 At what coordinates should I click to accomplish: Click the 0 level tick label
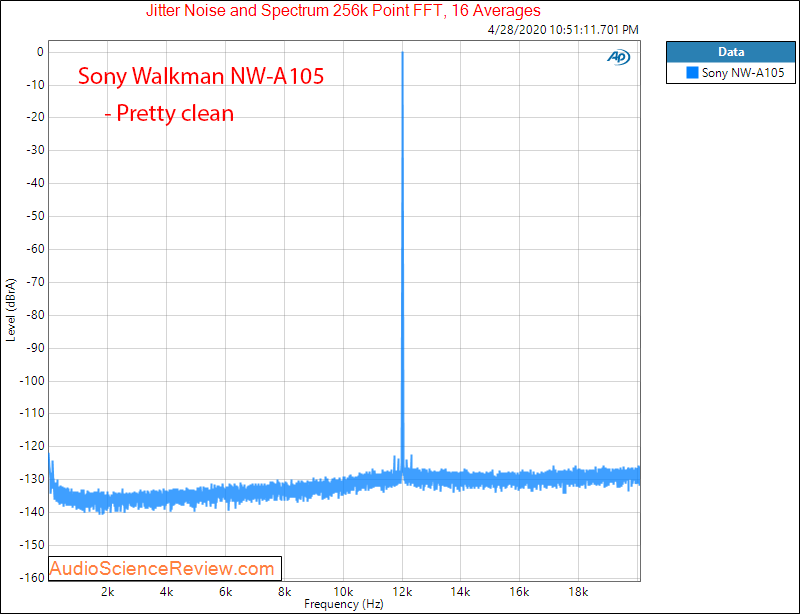tap(40, 52)
